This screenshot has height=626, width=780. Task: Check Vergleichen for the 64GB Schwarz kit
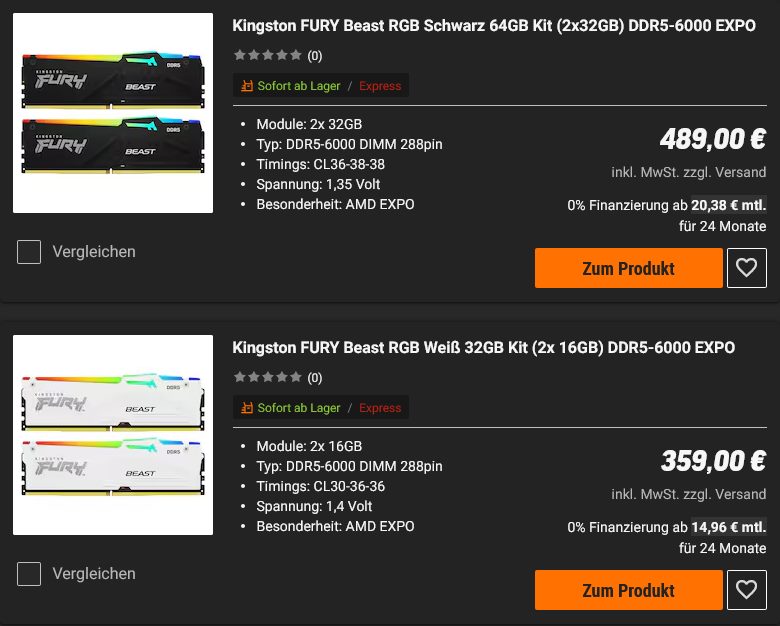pos(29,252)
